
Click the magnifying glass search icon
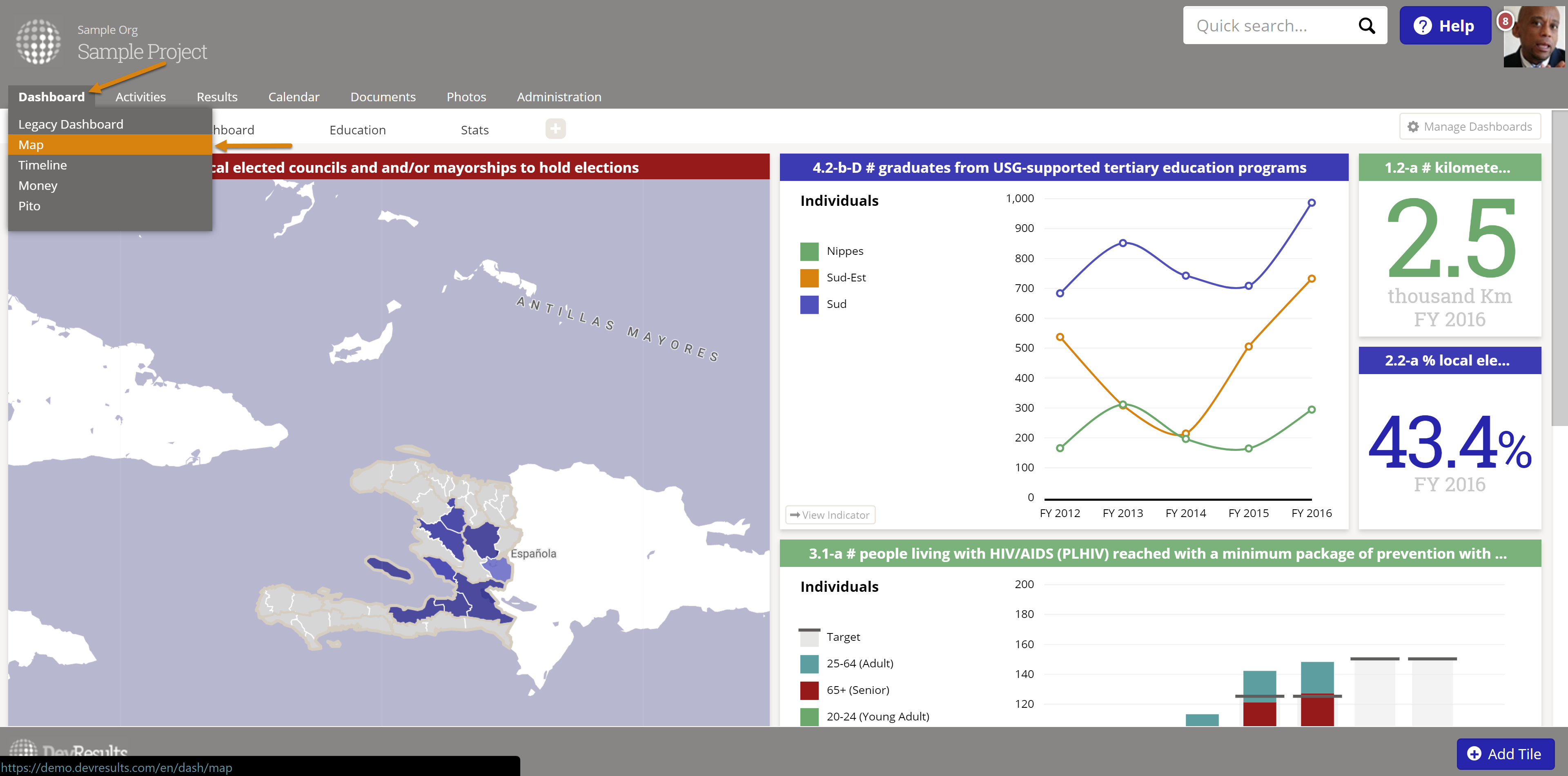pos(1367,26)
